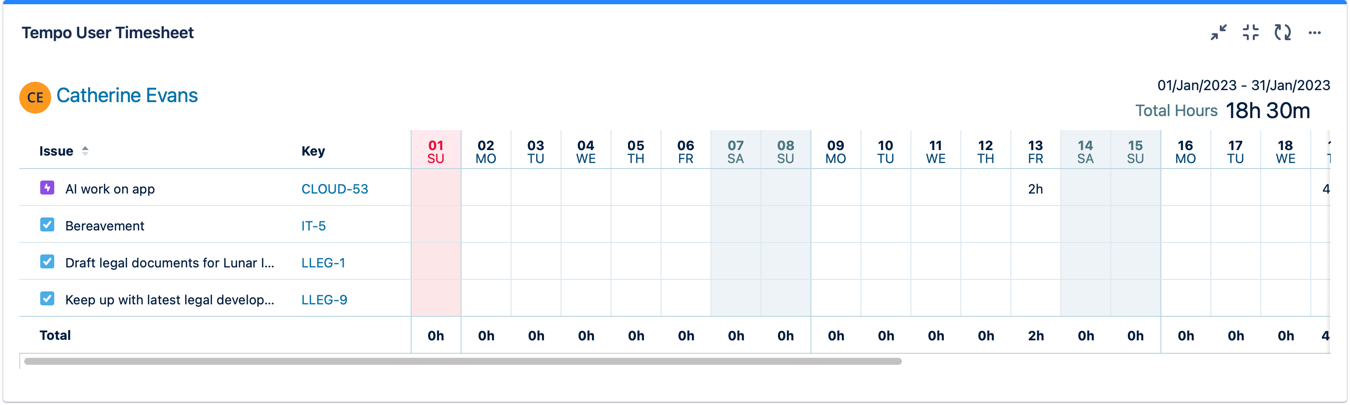Image resolution: width=1350 pixels, height=405 pixels.
Task: Open the gadget more options menu
Action: pyautogui.click(x=1314, y=33)
